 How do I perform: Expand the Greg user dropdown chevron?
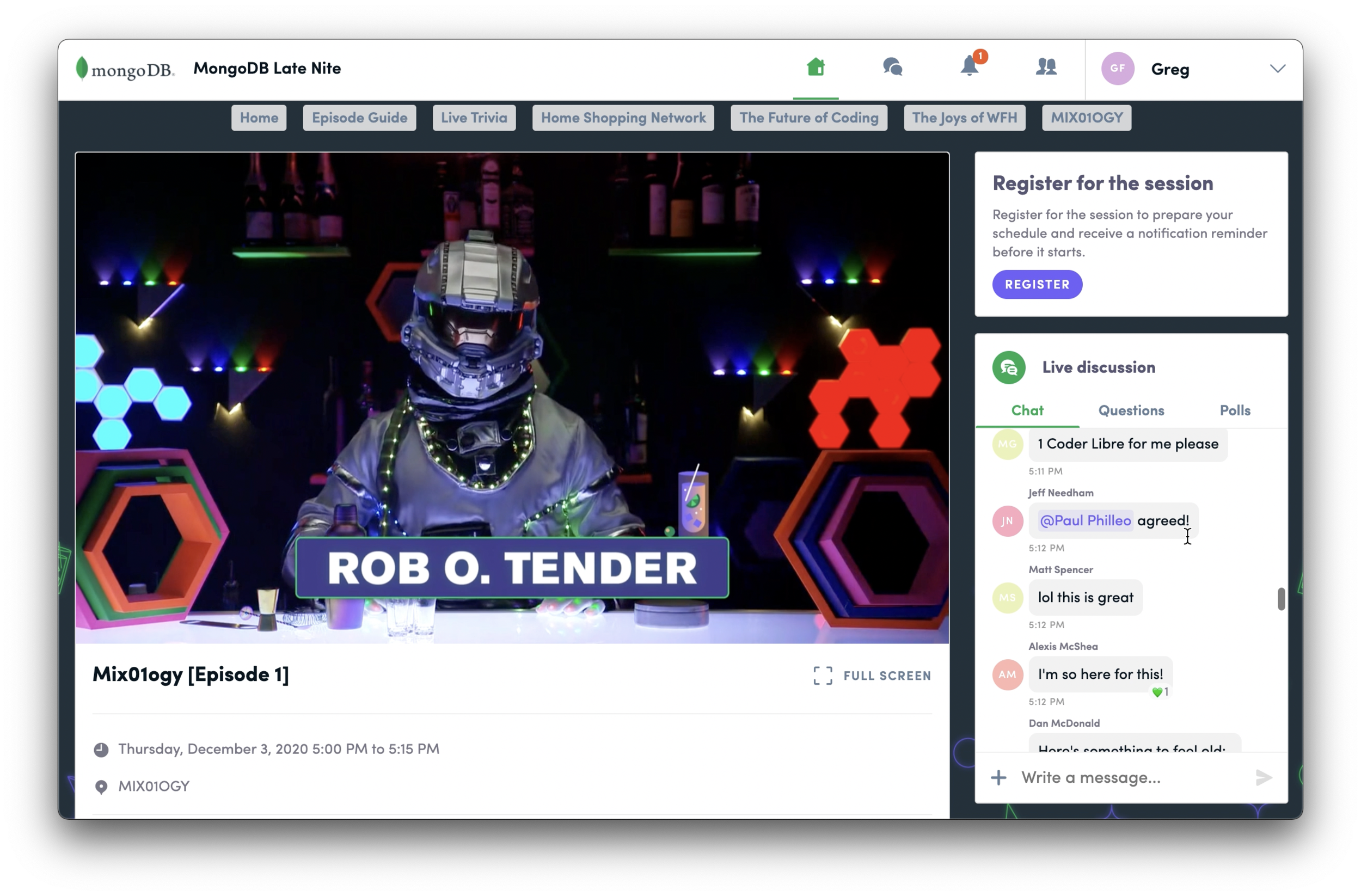tap(1277, 69)
